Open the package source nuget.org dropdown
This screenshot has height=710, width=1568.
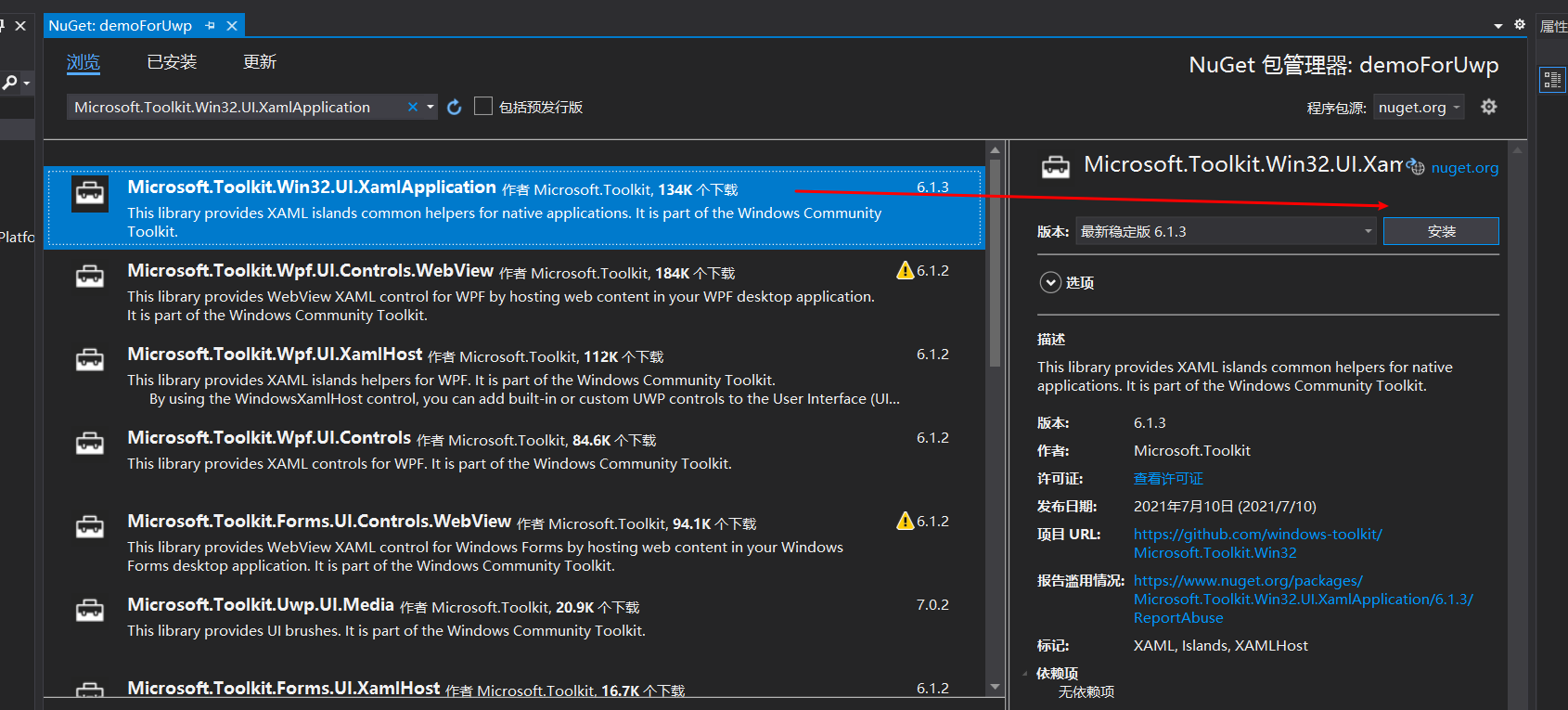[1419, 108]
